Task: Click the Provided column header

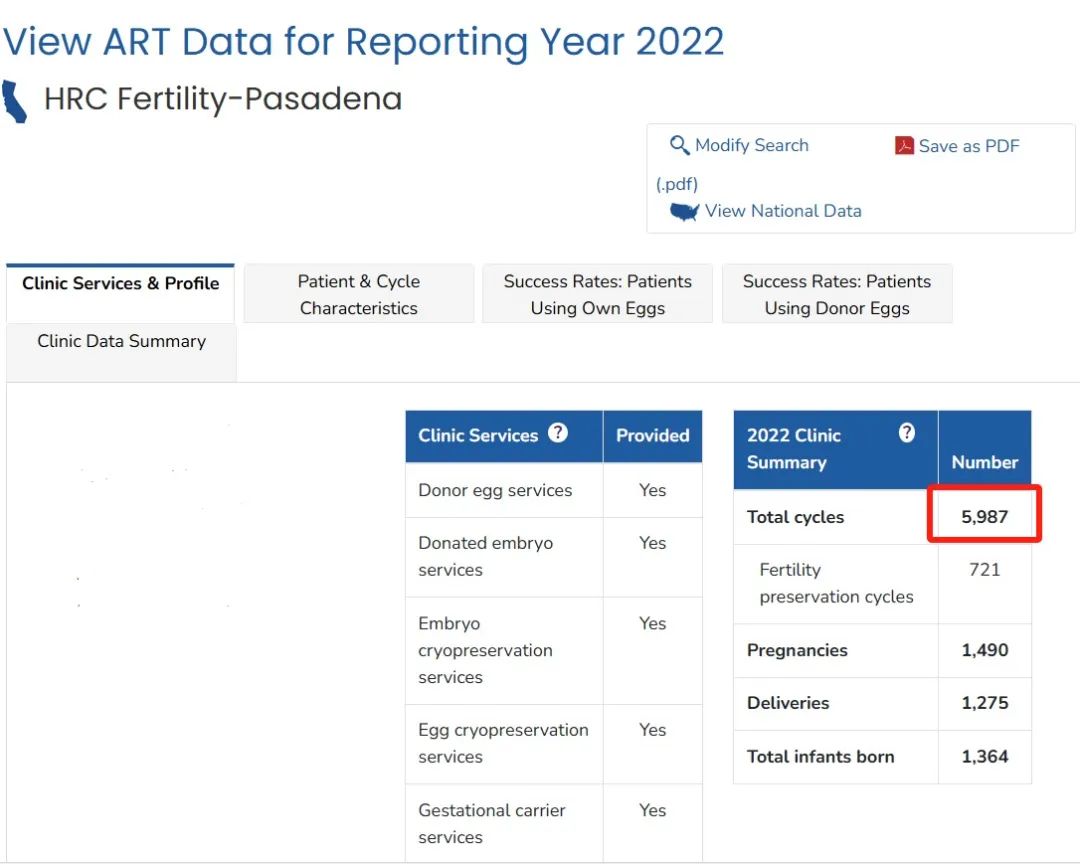Action: (652, 435)
